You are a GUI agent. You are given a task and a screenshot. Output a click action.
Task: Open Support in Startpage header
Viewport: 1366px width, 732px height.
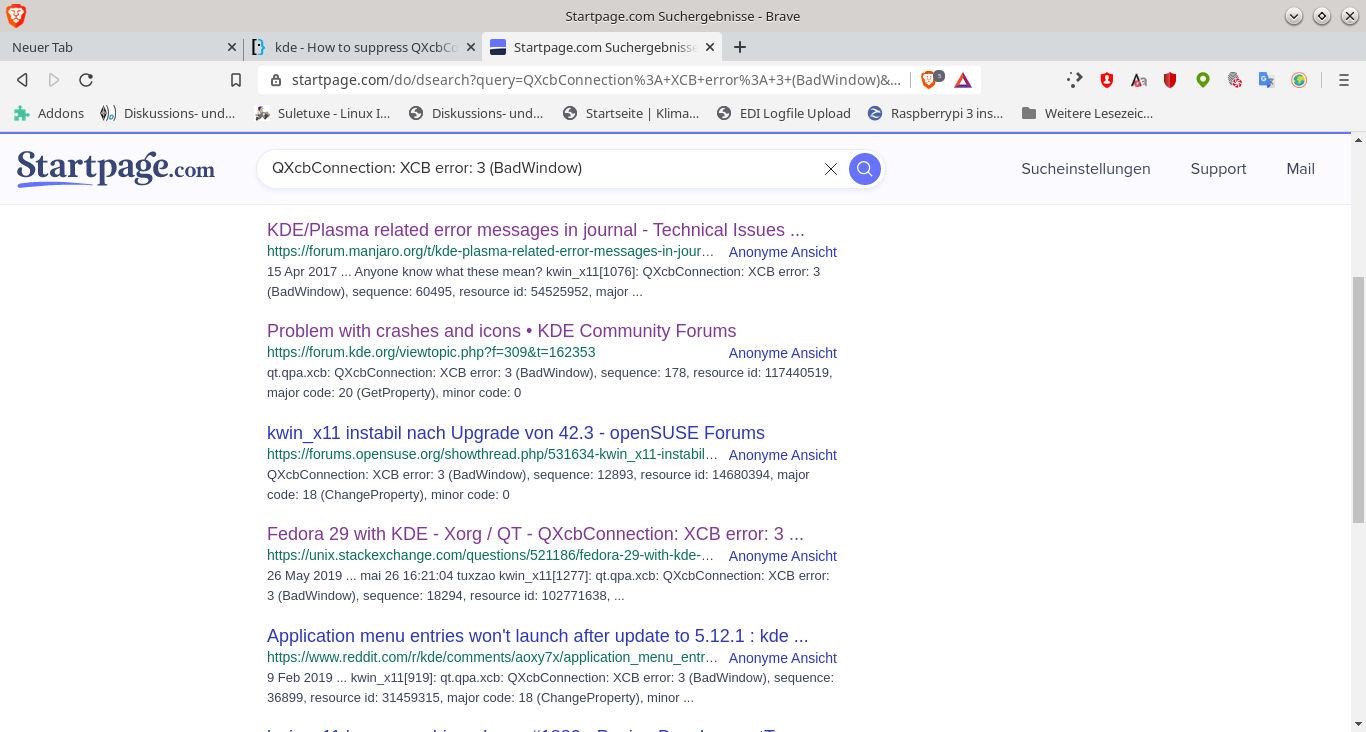[1218, 169]
